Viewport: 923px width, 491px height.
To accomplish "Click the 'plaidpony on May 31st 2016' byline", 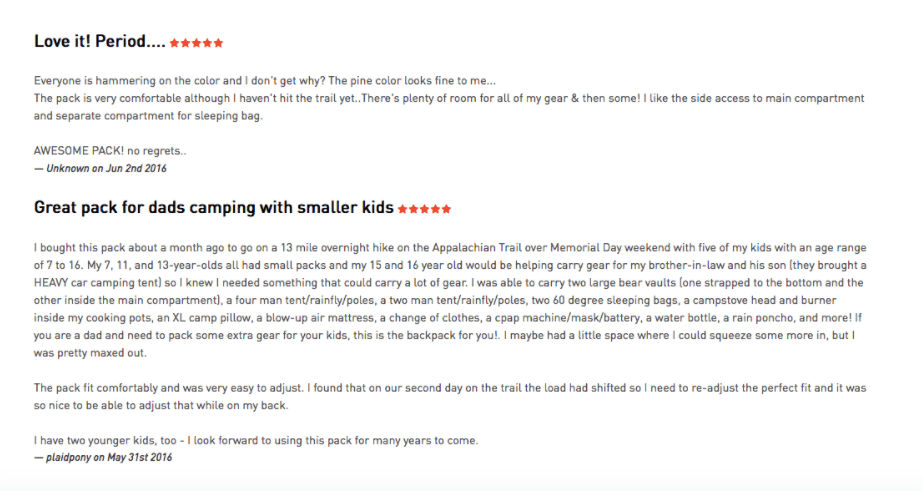I will click(103, 457).
